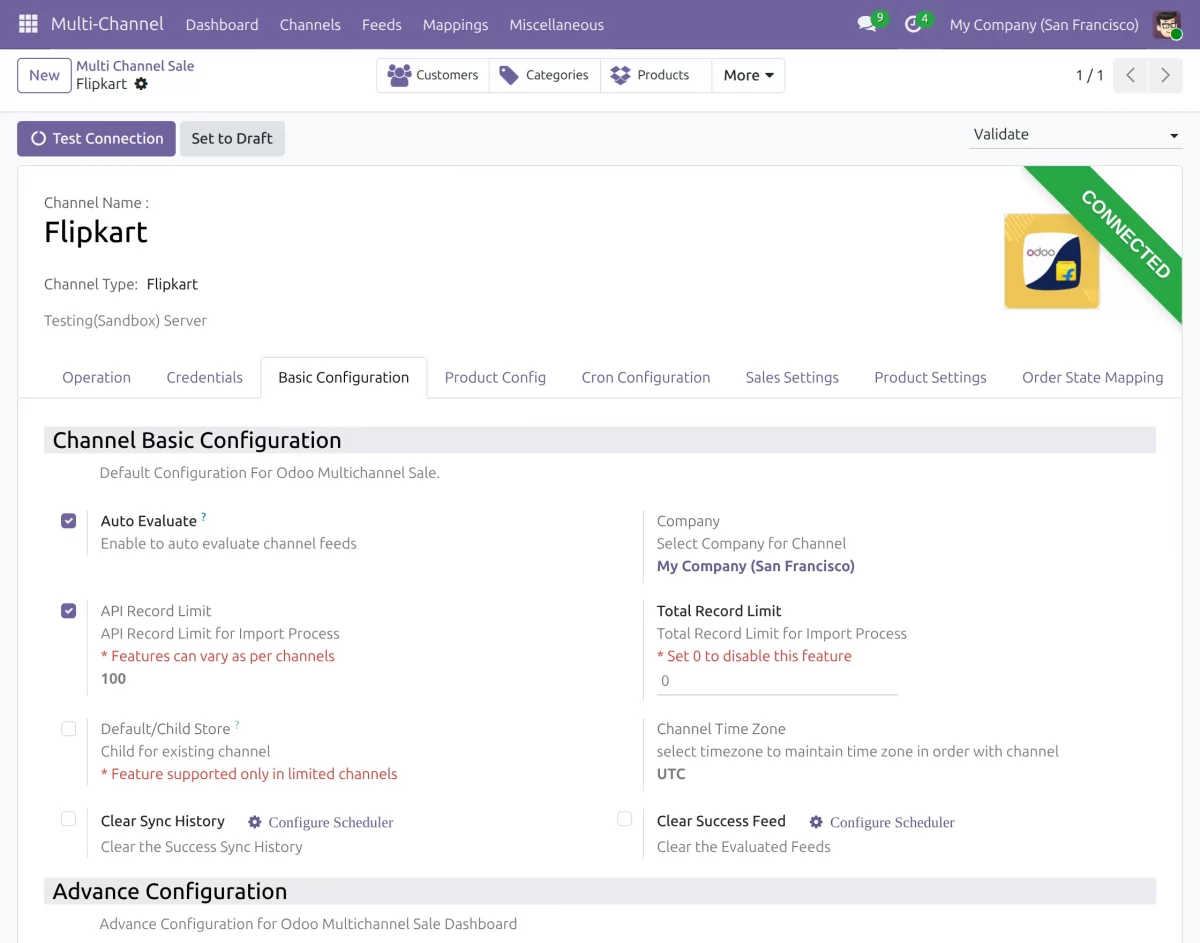This screenshot has height=943, width=1200.
Task: Toggle the Default/Child Store checkbox
Action: pos(68,728)
